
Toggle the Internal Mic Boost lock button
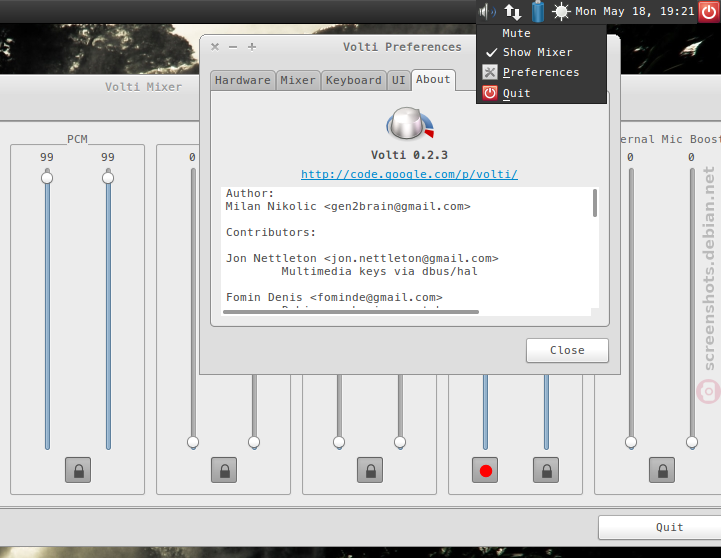pos(662,470)
